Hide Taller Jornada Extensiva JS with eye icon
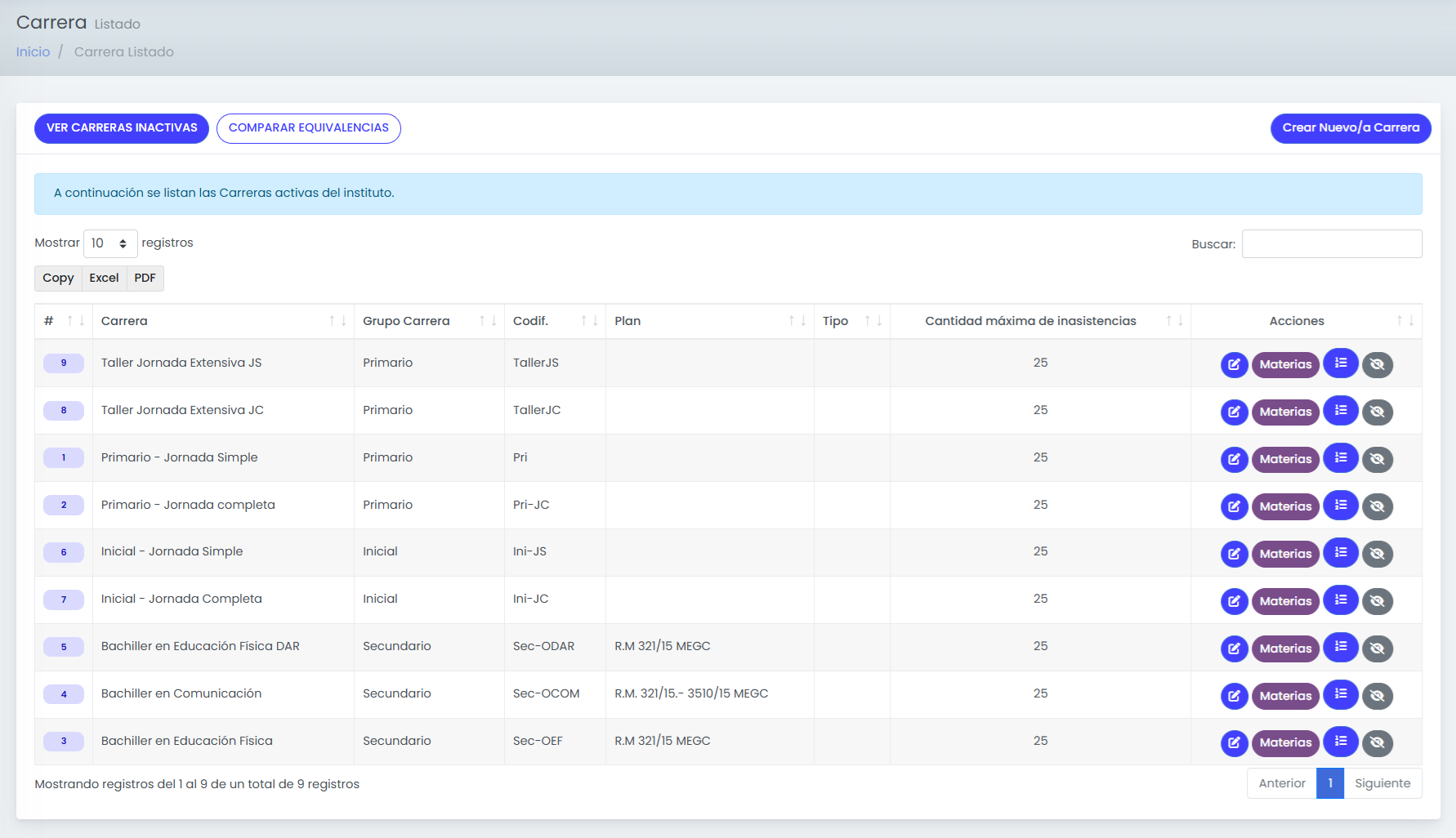 (x=1378, y=364)
